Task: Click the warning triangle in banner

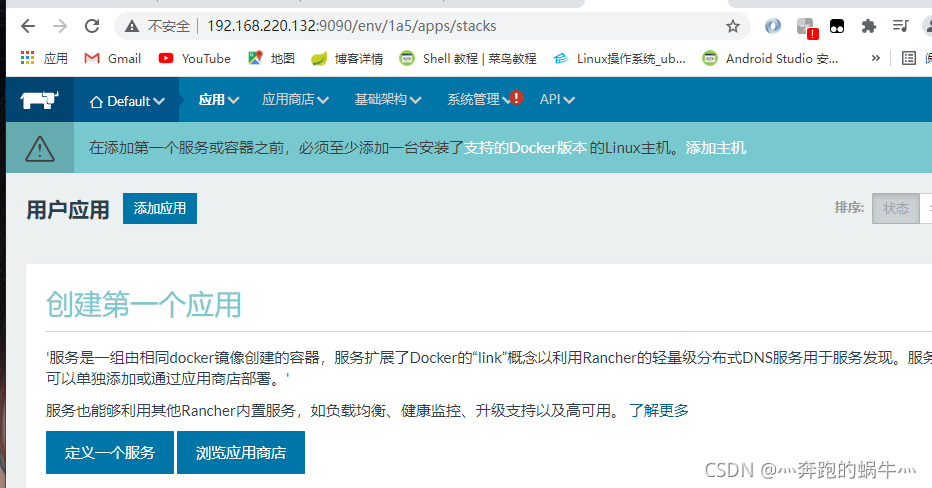Action: (x=40, y=148)
